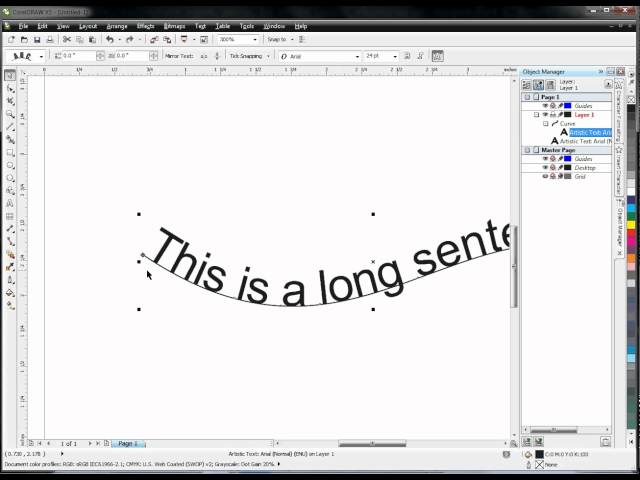Click the Edit Text icon on property bar
The image size is (640, 480).
tap(437, 56)
